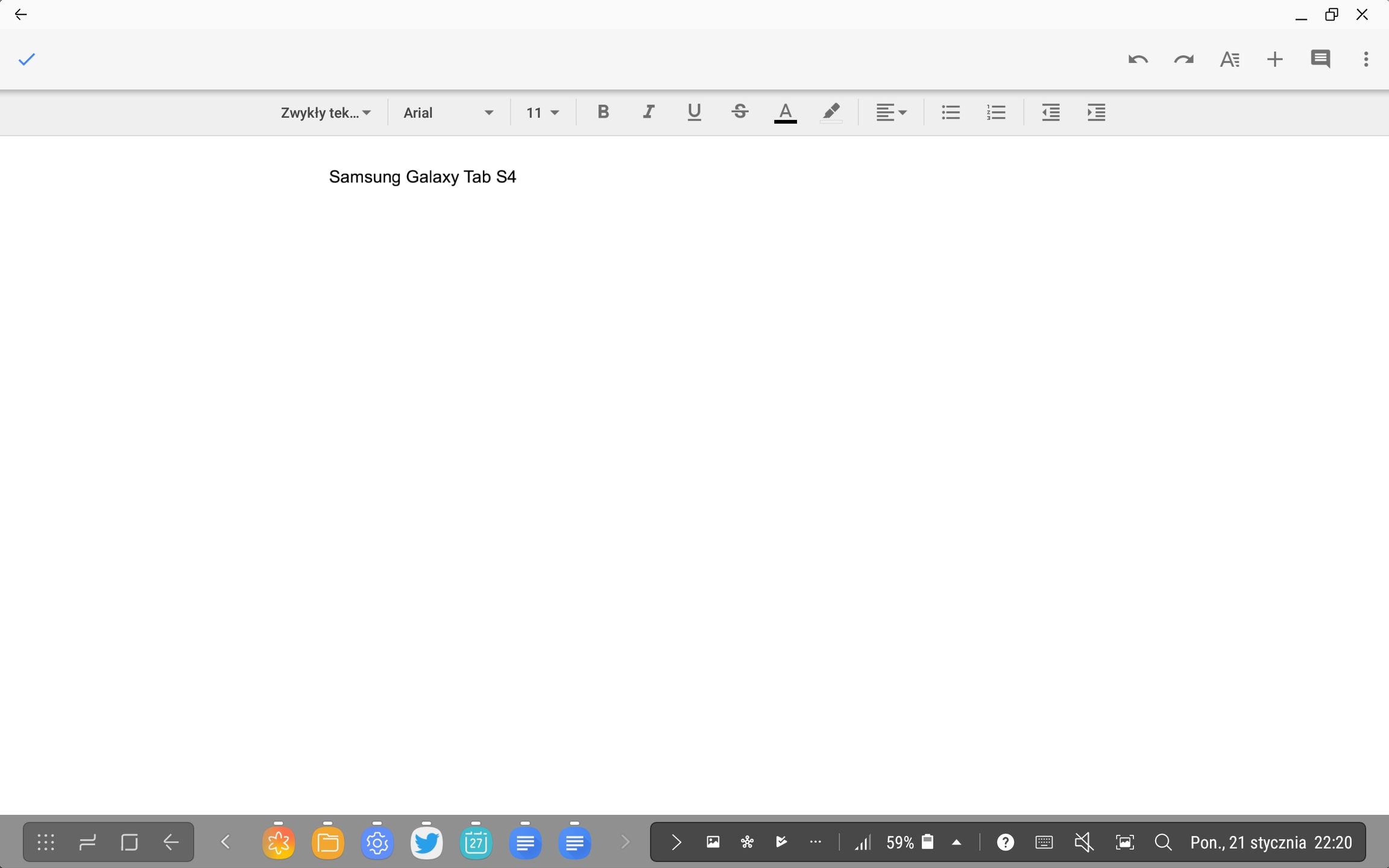
Task: Open the Play Store notification icon
Action: (x=781, y=841)
